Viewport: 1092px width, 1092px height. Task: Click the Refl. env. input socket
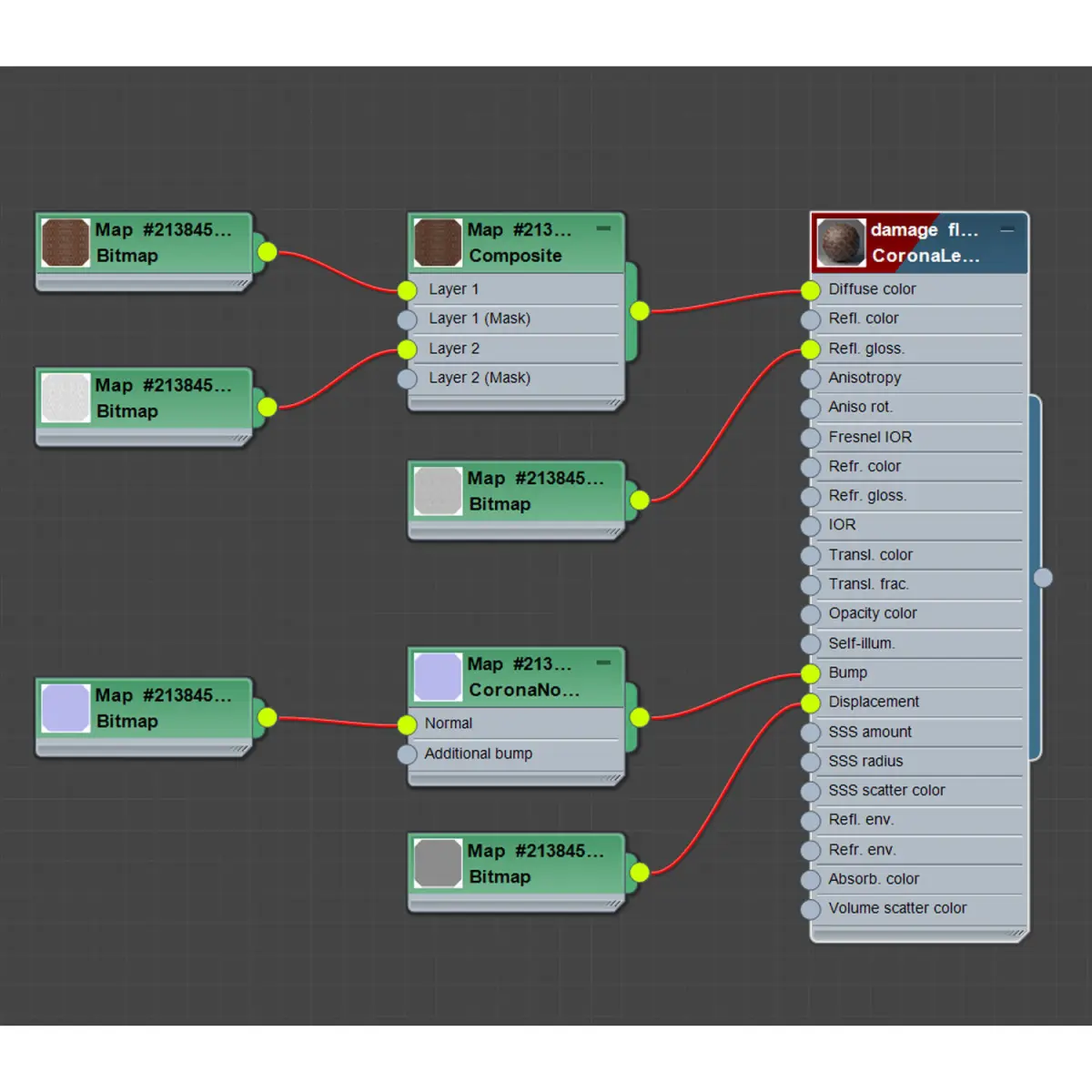[811, 821]
